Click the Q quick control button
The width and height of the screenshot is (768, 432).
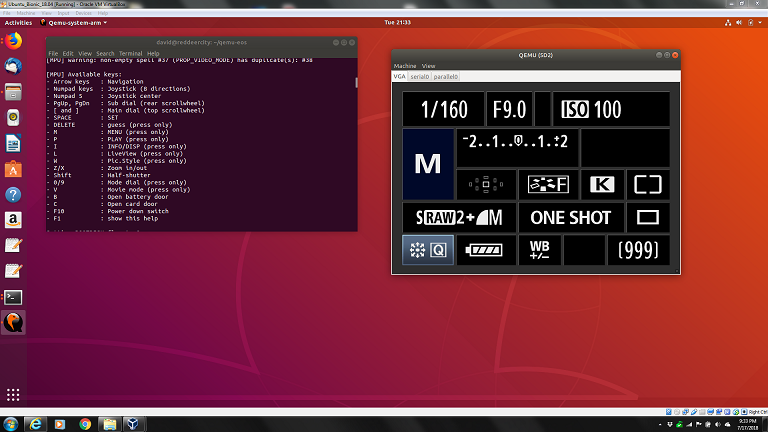(428, 250)
